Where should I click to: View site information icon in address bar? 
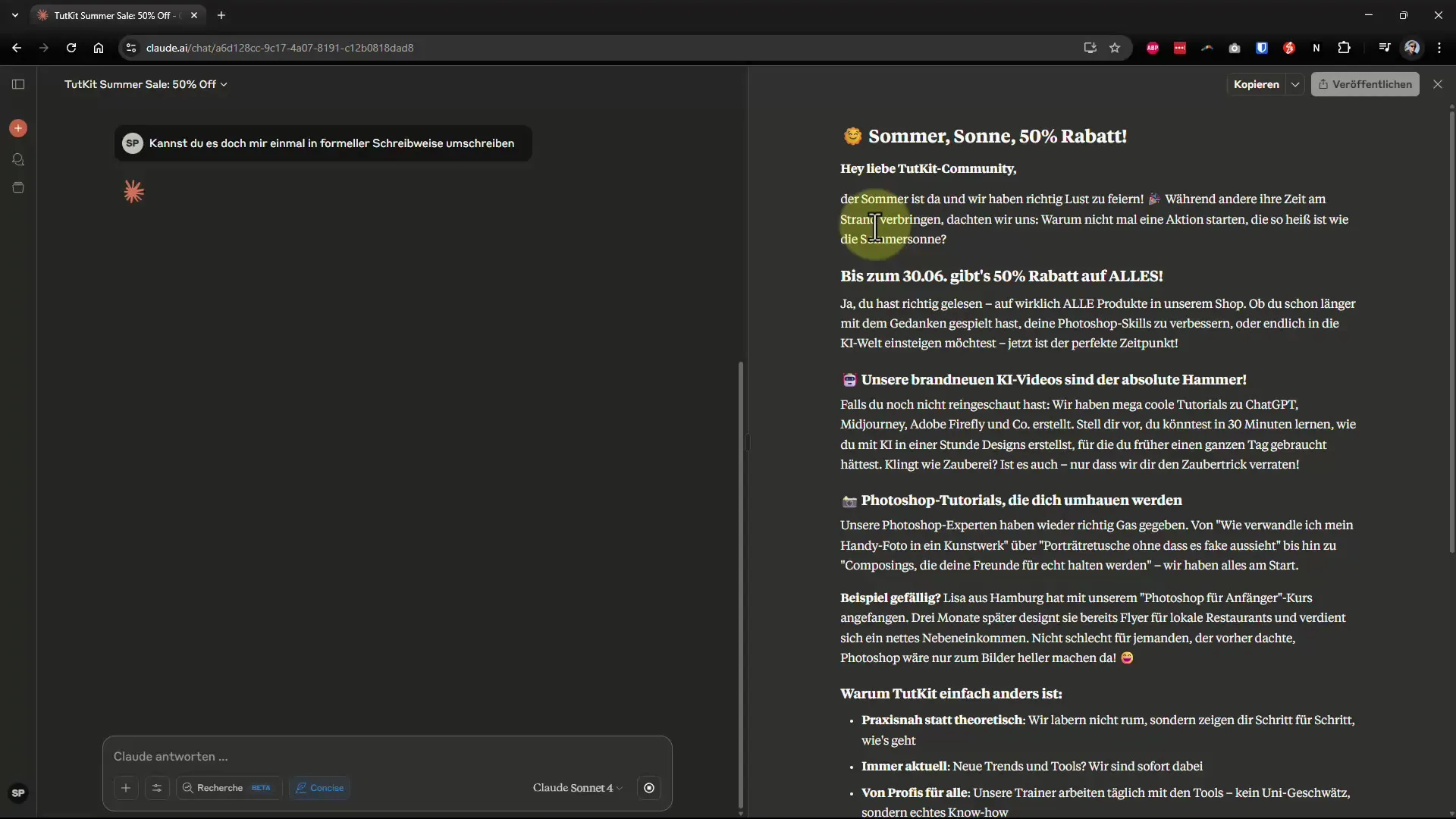(131, 48)
